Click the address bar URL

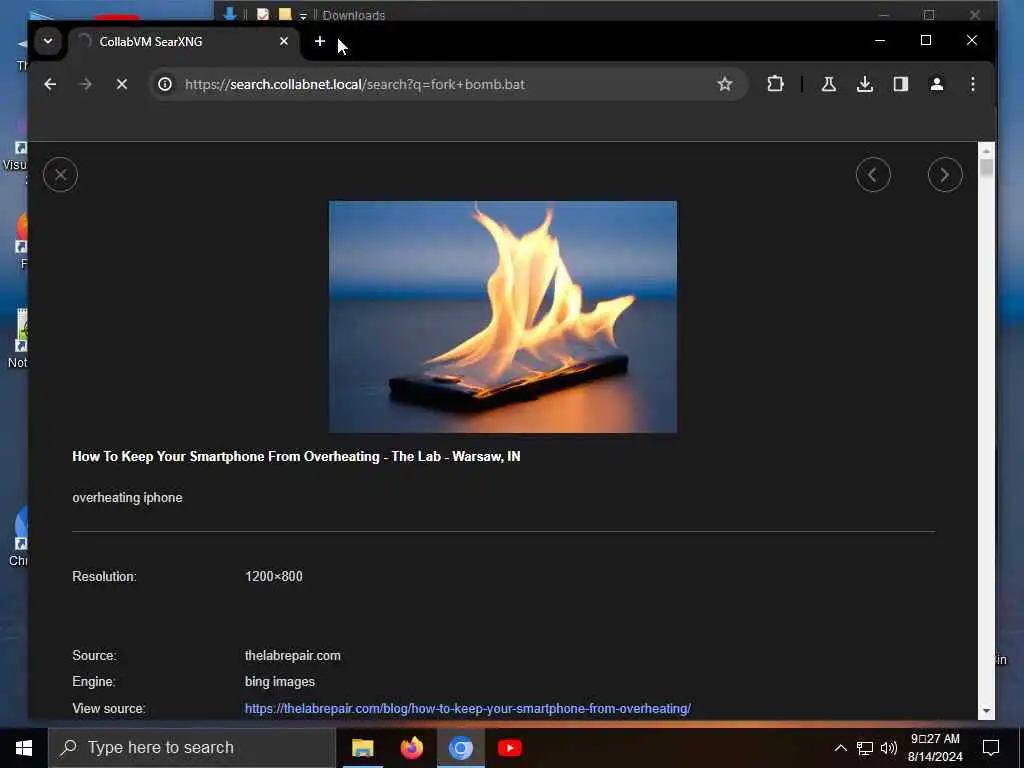tap(355, 84)
